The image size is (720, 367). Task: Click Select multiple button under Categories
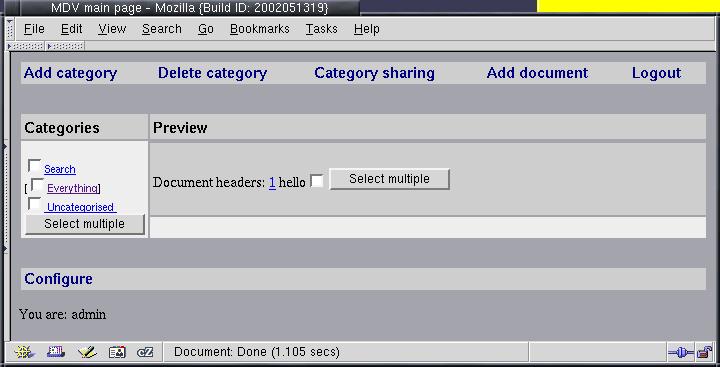84,224
